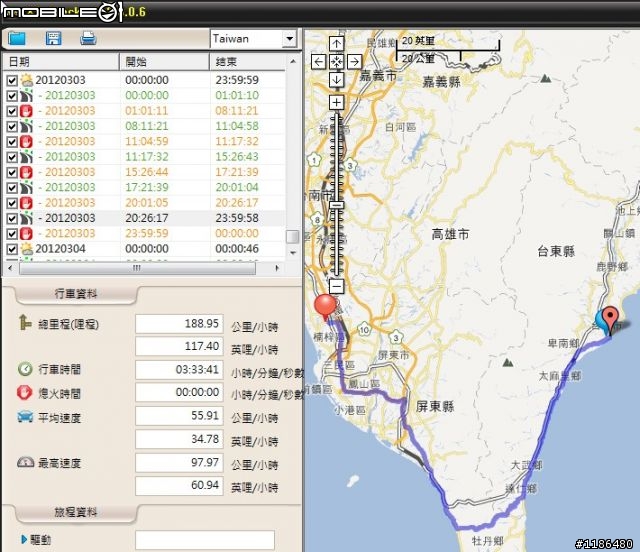Zoom out the map with minus button
Image resolution: width=640 pixels, height=552 pixels.
336,287
